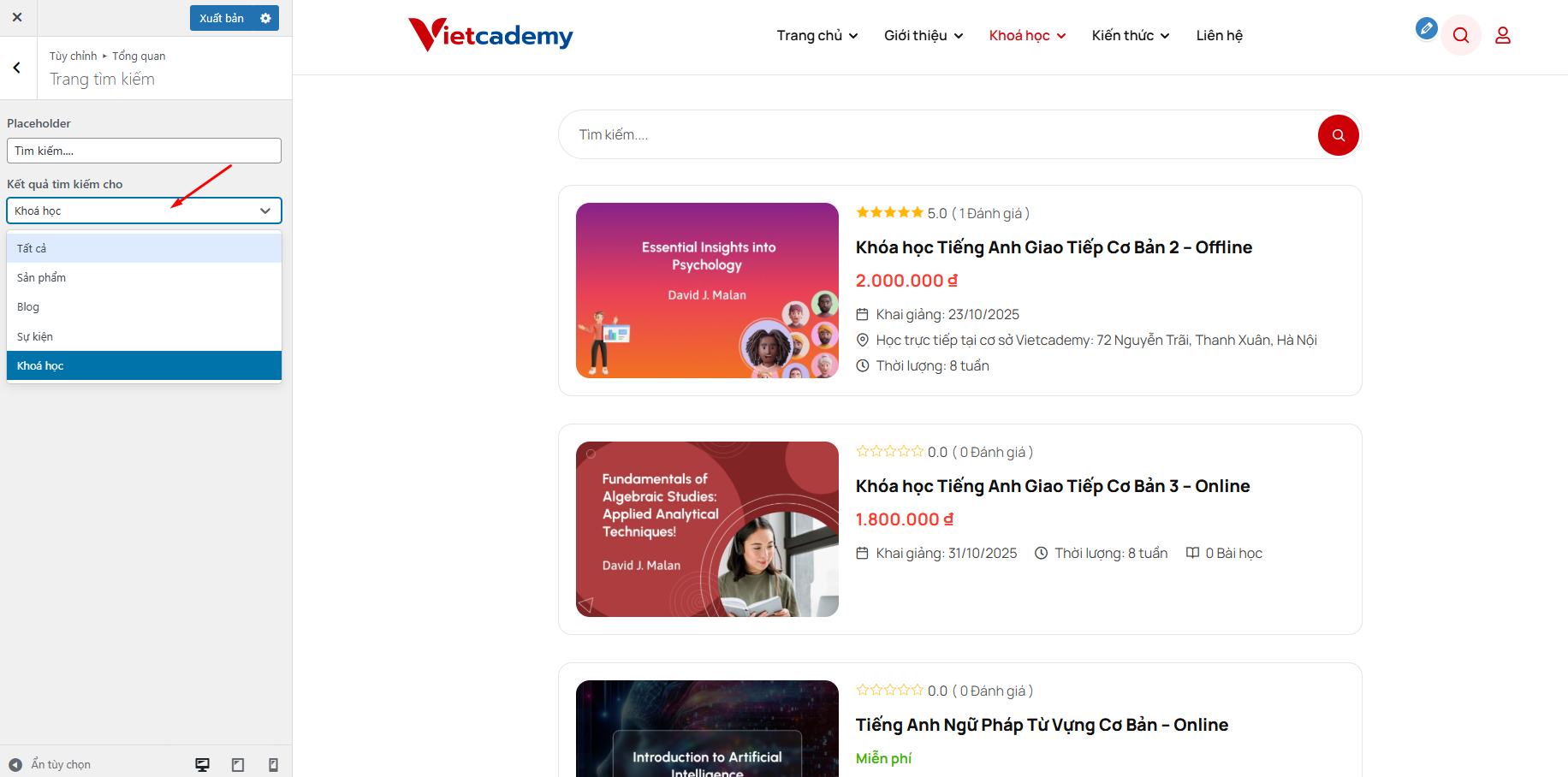Image resolution: width=1568 pixels, height=777 pixels.
Task: Click the blue pencil edit shortcut icon
Action: (1426, 28)
